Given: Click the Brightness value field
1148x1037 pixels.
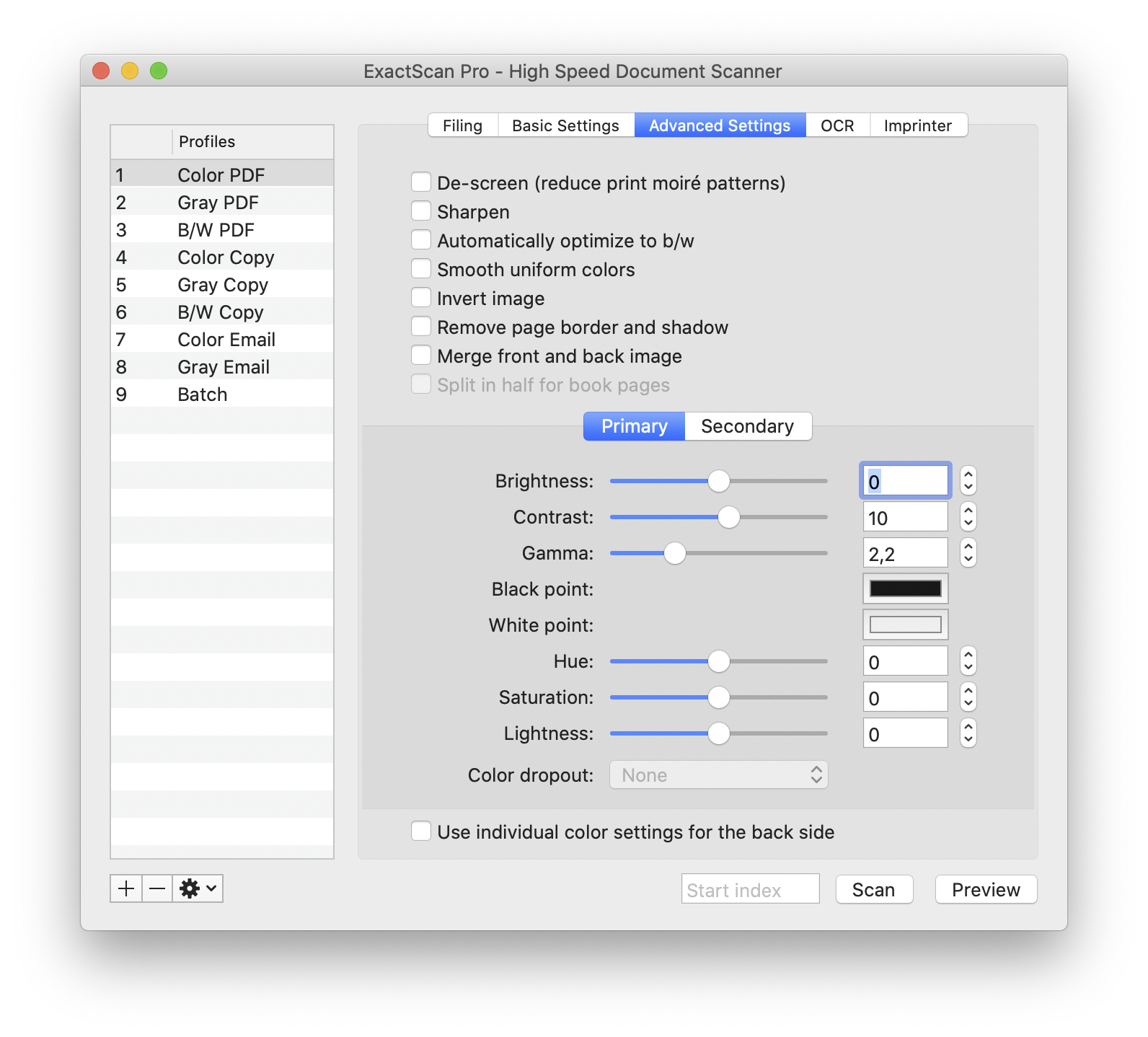Looking at the screenshot, I should pos(906,480).
